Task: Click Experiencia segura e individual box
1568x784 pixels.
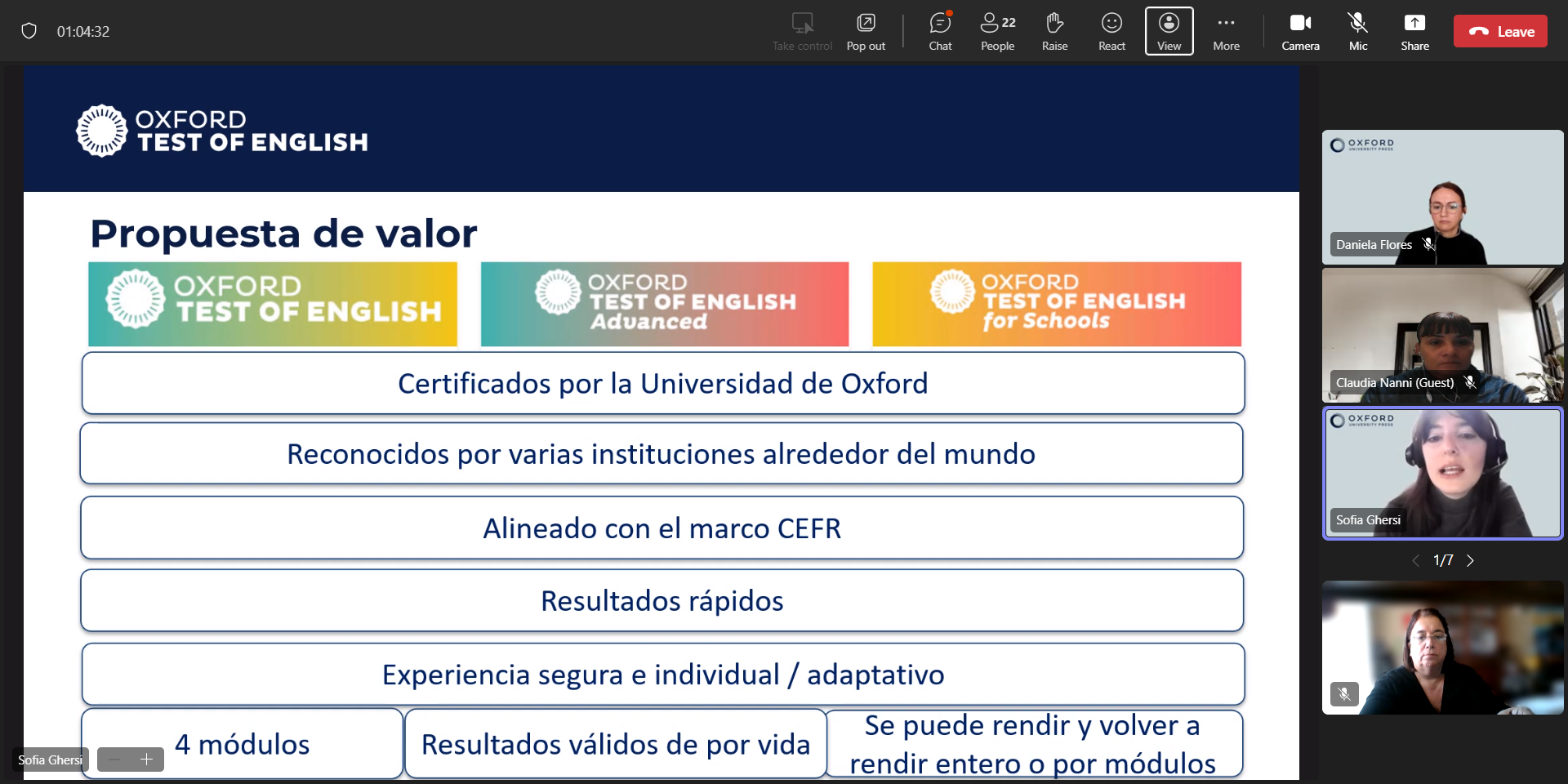Action: coord(663,675)
